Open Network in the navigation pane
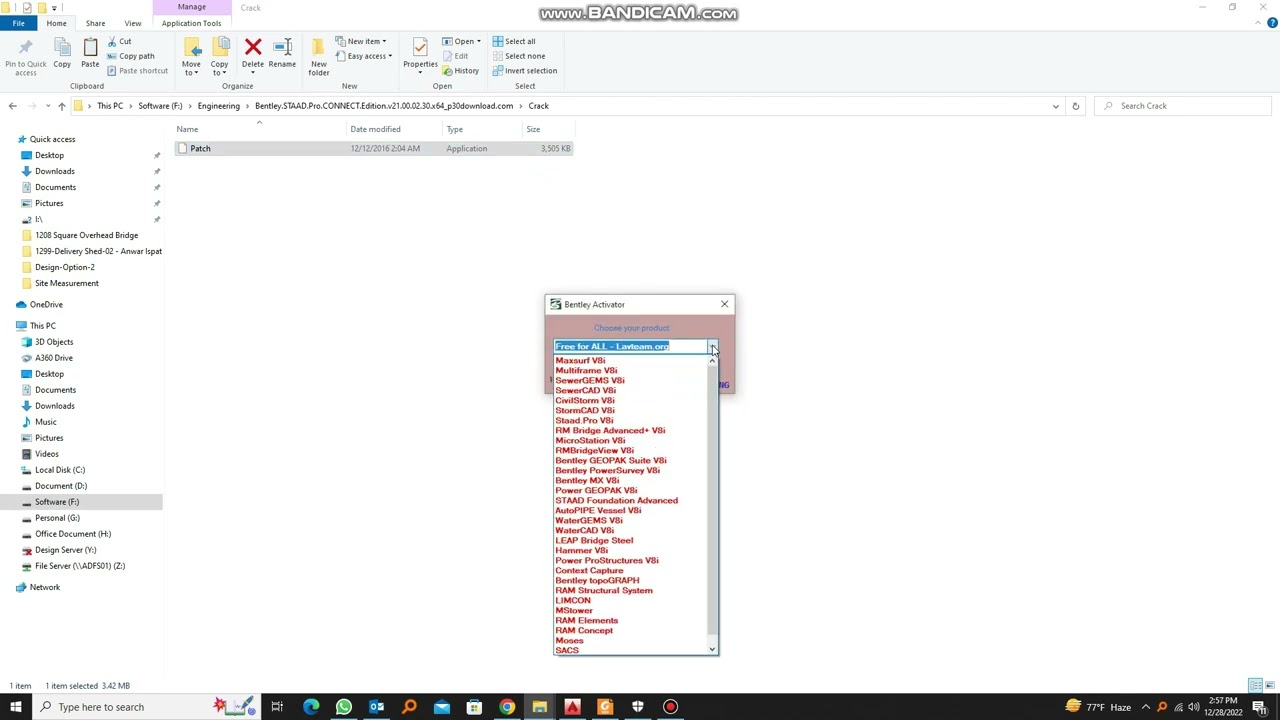This screenshot has width=1280, height=720. click(44, 588)
